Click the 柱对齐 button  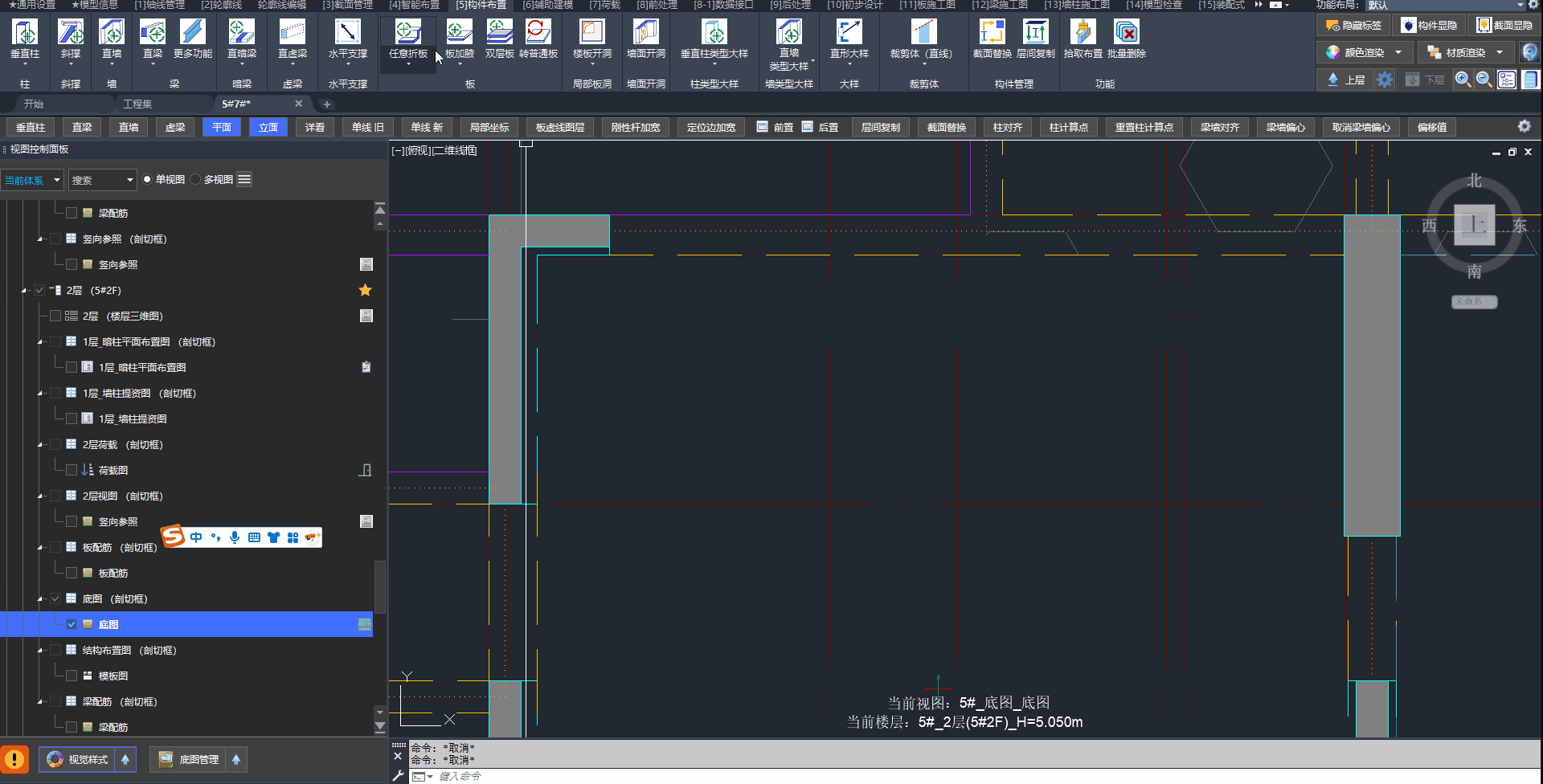[x=1007, y=127]
